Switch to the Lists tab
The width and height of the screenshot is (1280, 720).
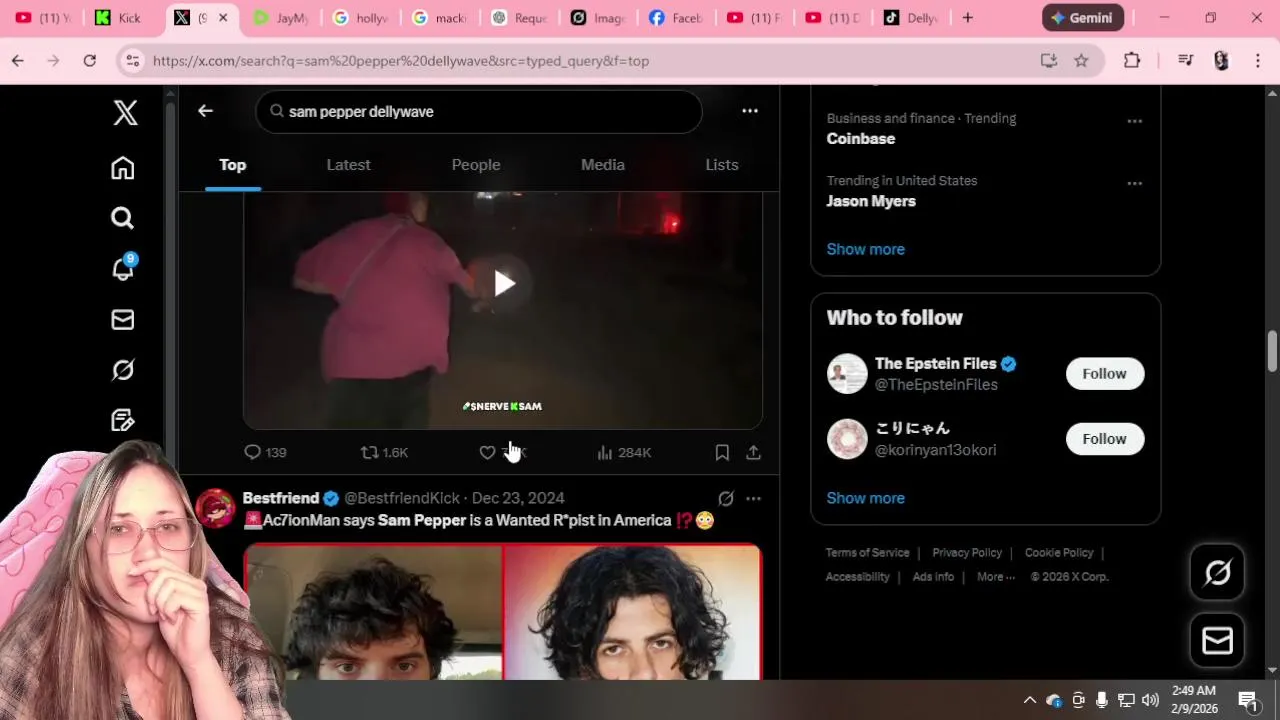(722, 165)
